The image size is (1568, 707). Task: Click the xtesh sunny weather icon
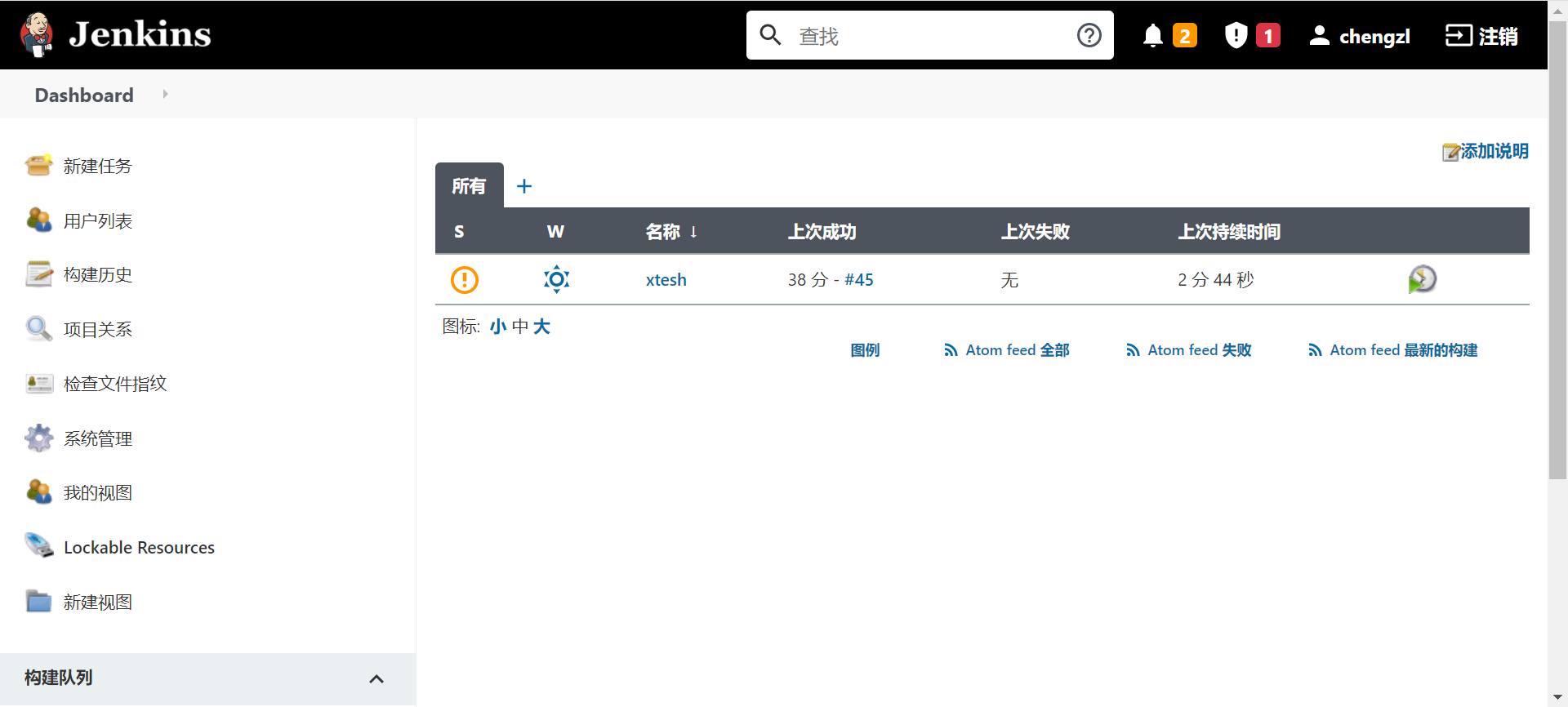tap(557, 279)
